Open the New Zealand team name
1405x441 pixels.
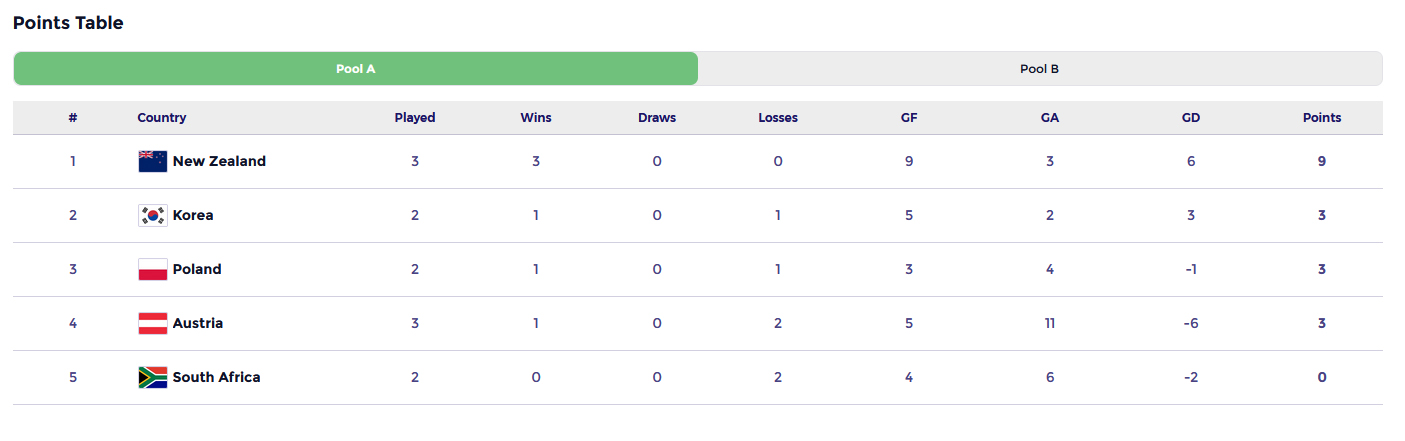[219, 161]
